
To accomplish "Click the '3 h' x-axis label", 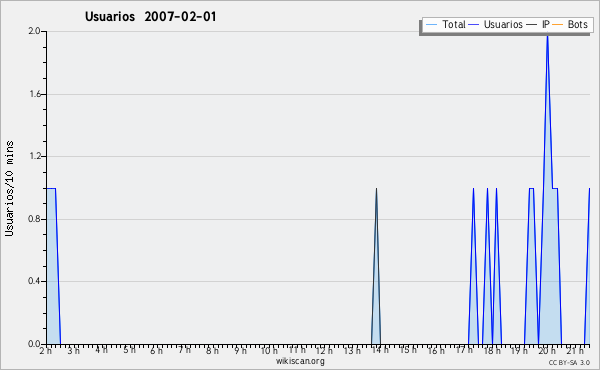I will [x=73, y=350].
